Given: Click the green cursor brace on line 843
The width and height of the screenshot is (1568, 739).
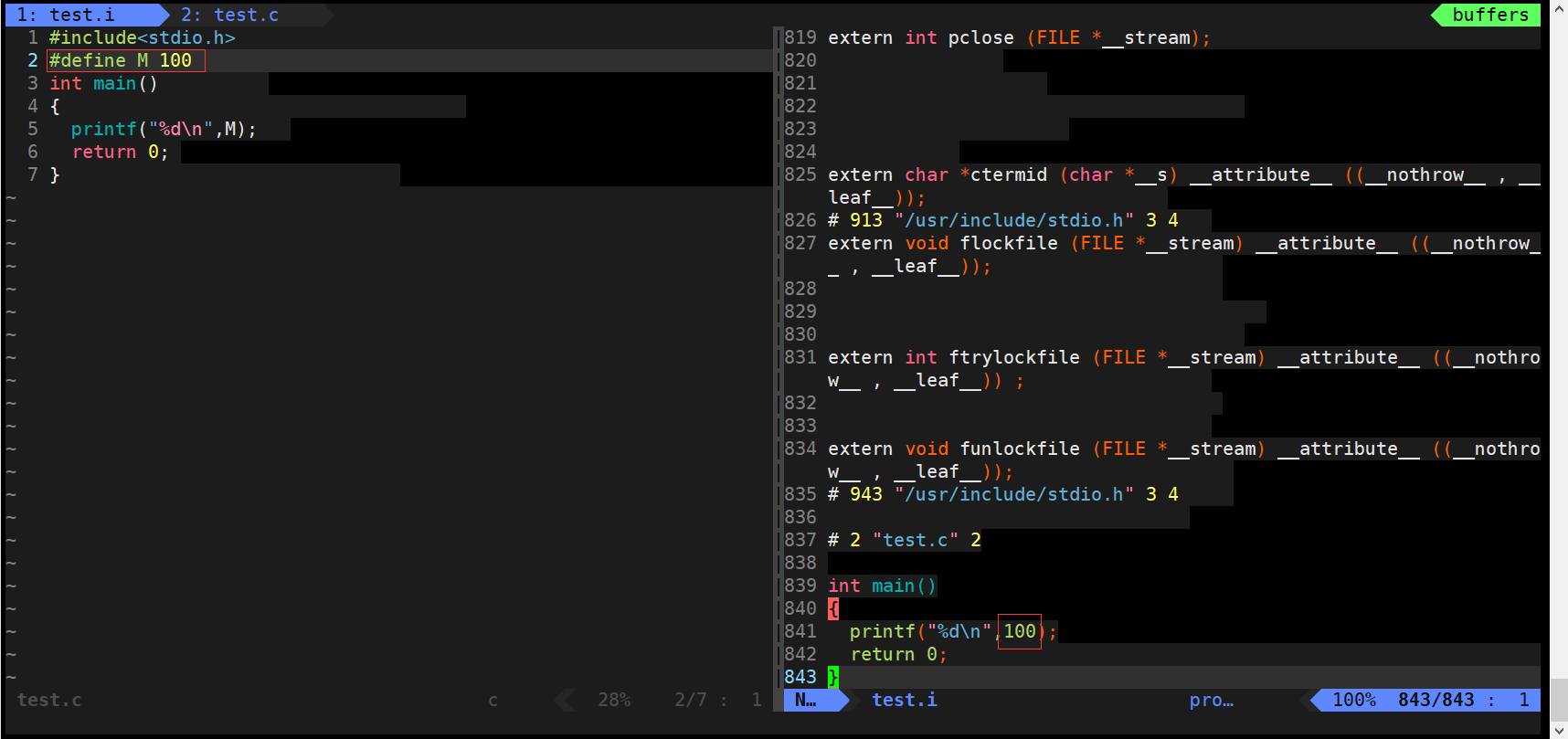Looking at the screenshot, I should pos(833,677).
